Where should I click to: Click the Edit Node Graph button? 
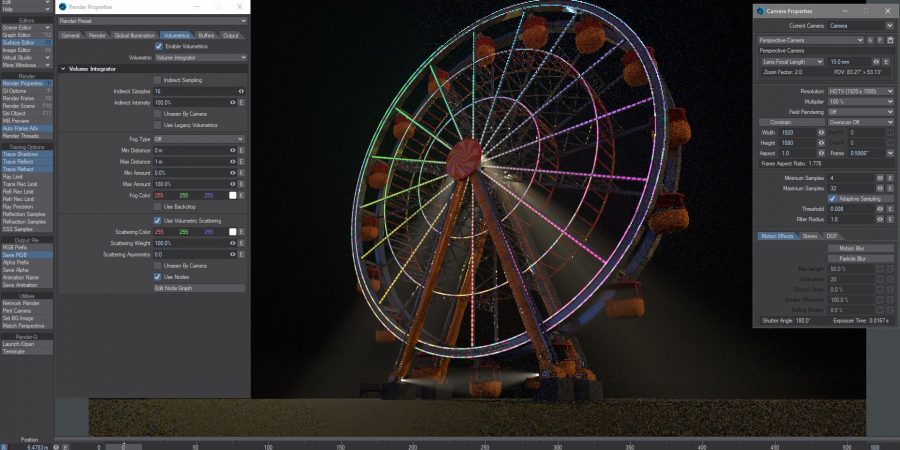coord(199,288)
